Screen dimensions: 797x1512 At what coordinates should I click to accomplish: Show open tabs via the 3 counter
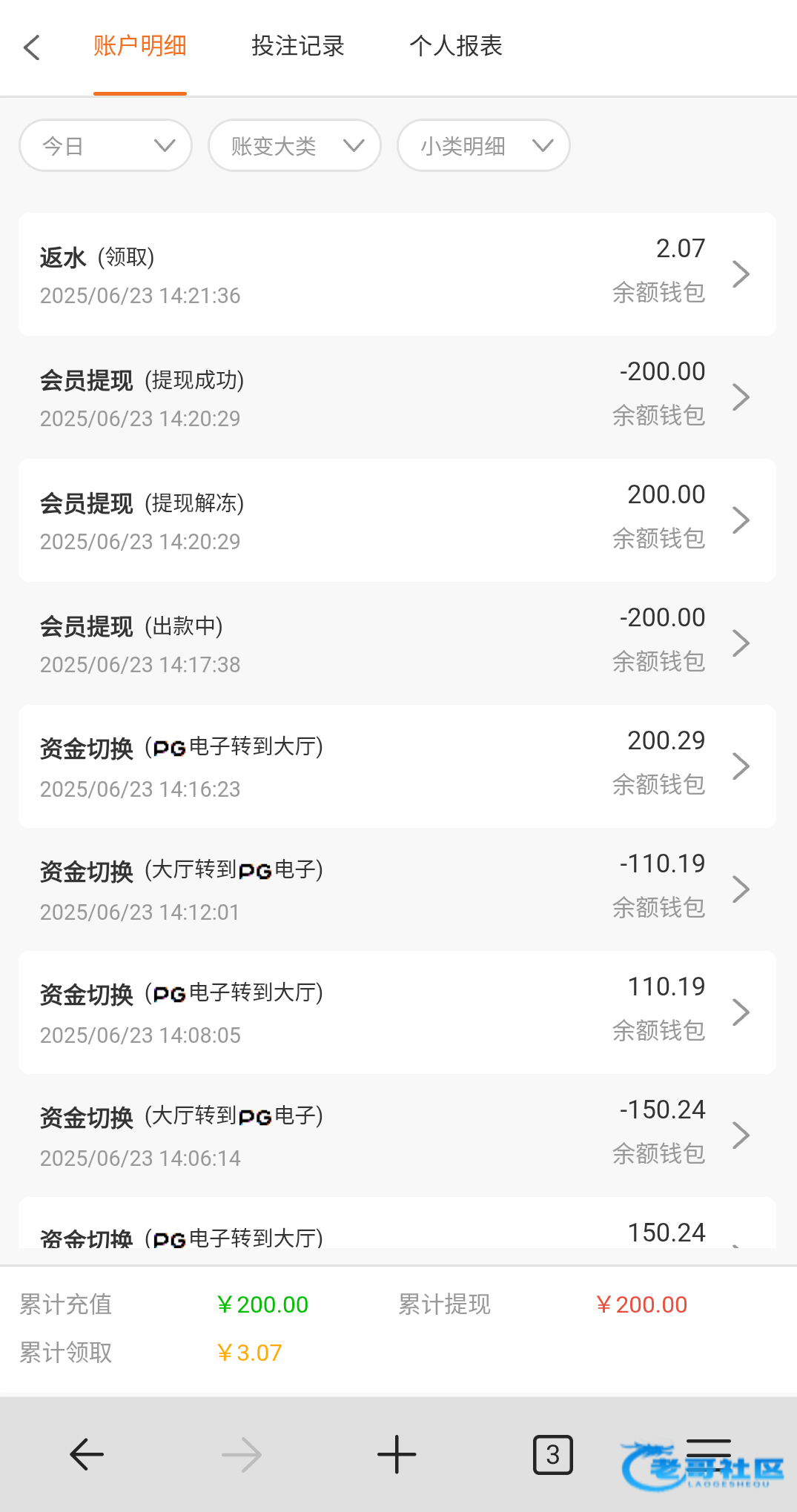pos(552,1454)
